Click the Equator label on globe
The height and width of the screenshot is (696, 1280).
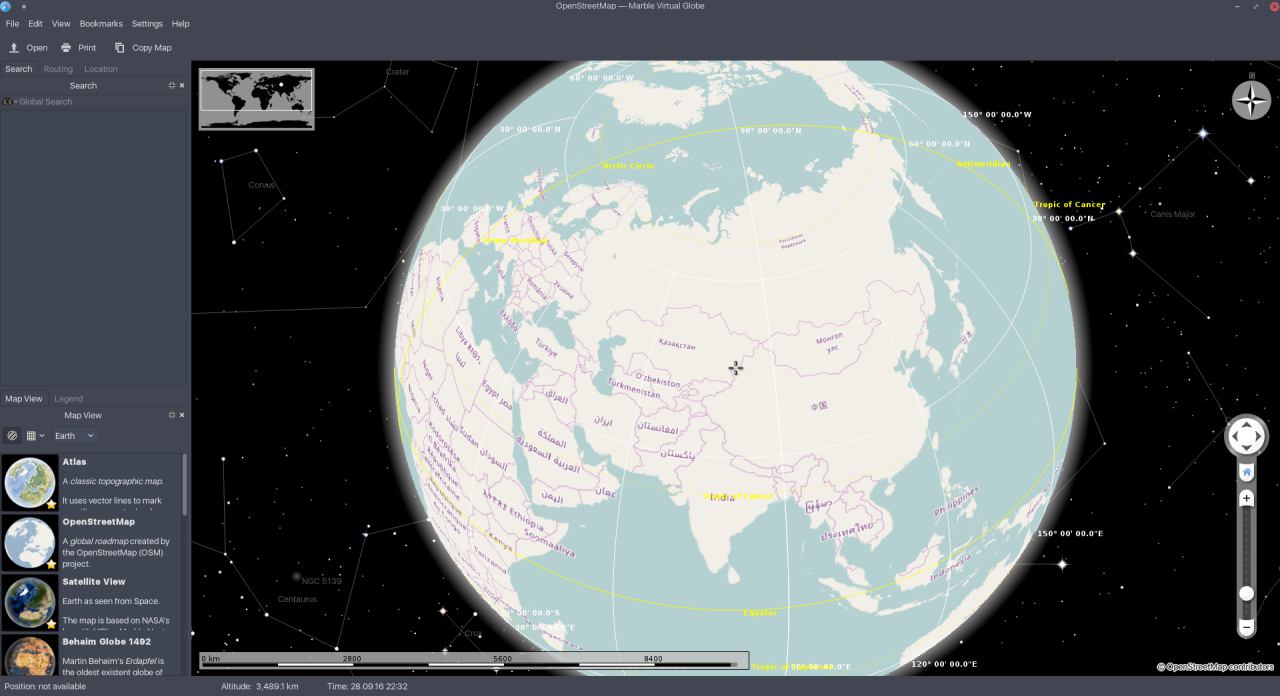(x=760, y=612)
